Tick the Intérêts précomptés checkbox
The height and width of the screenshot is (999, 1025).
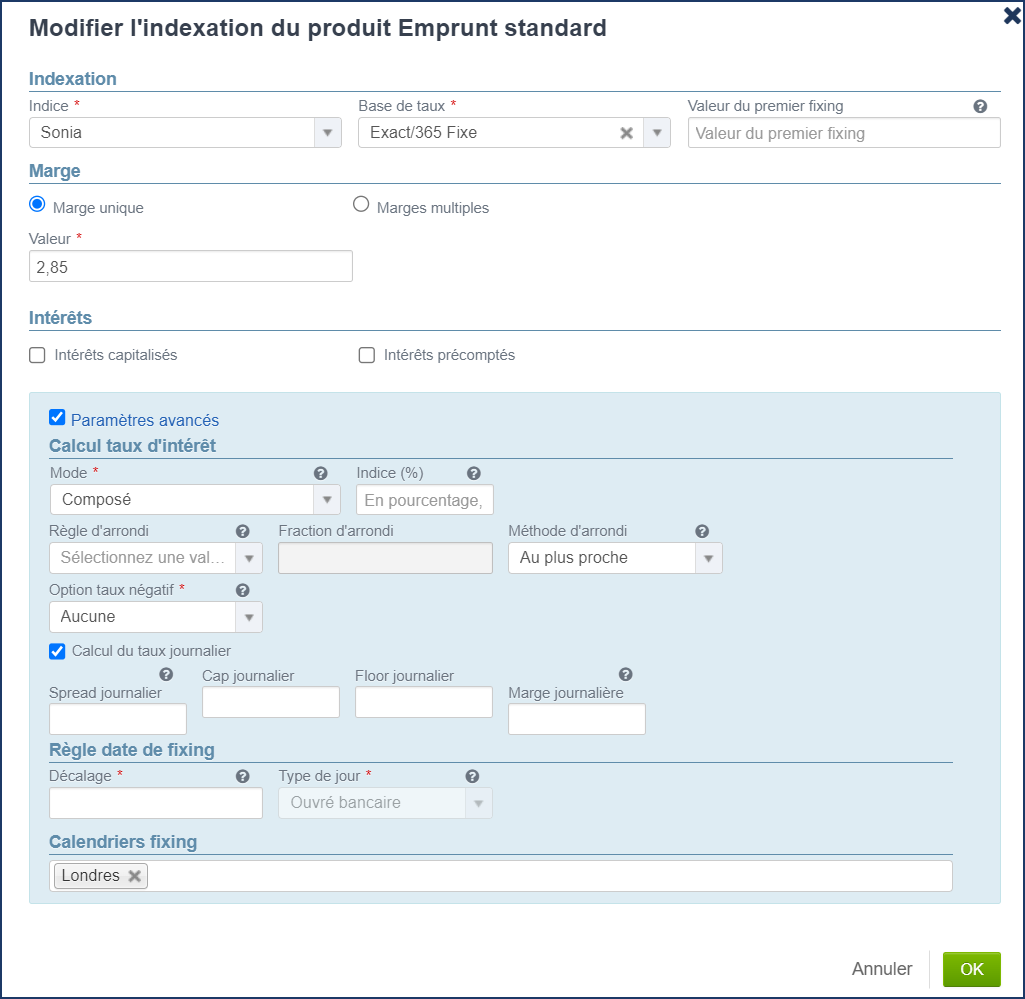point(367,355)
